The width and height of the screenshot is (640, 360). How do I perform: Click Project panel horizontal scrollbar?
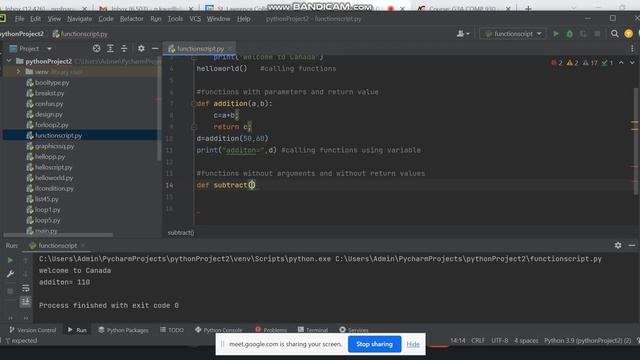58,235
